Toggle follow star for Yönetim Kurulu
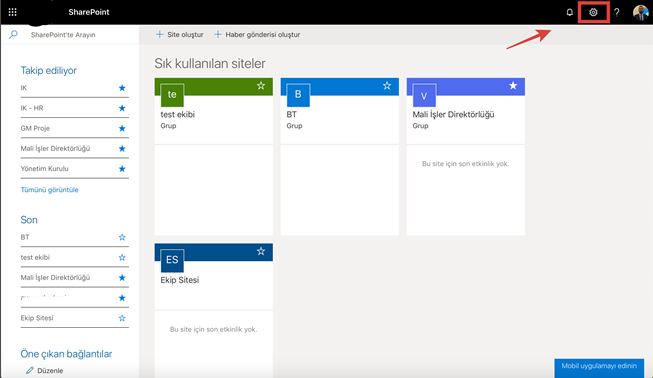This screenshot has height=378, width=653. pos(122,169)
